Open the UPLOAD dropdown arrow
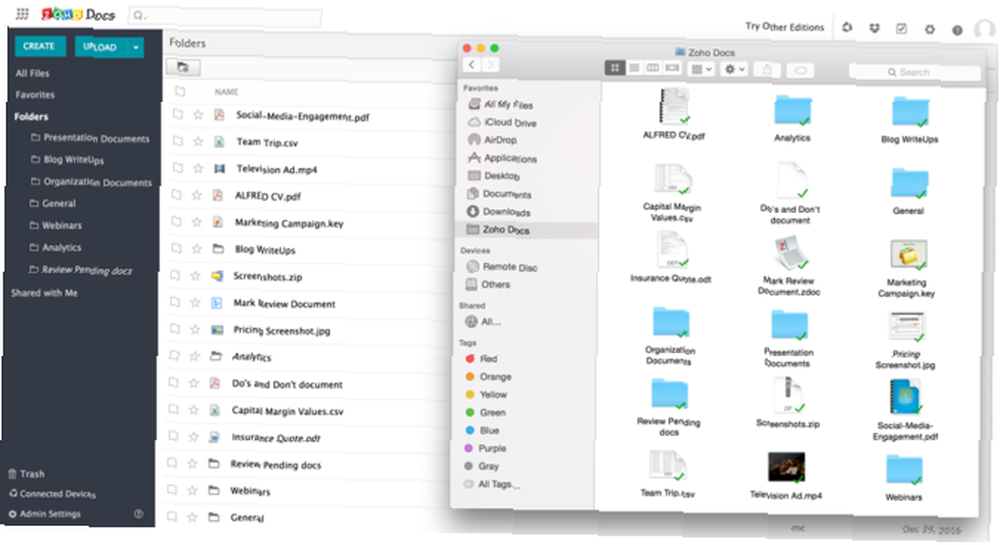This screenshot has width=1000, height=545. [135, 47]
